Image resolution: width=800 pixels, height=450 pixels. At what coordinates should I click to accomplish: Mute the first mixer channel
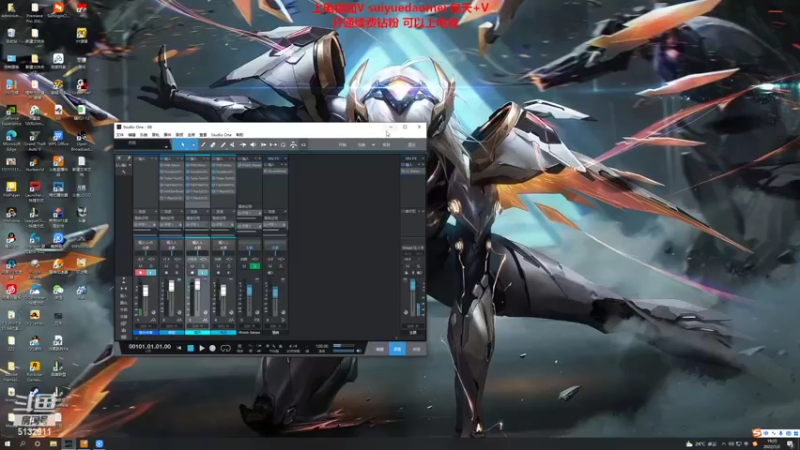(140, 266)
